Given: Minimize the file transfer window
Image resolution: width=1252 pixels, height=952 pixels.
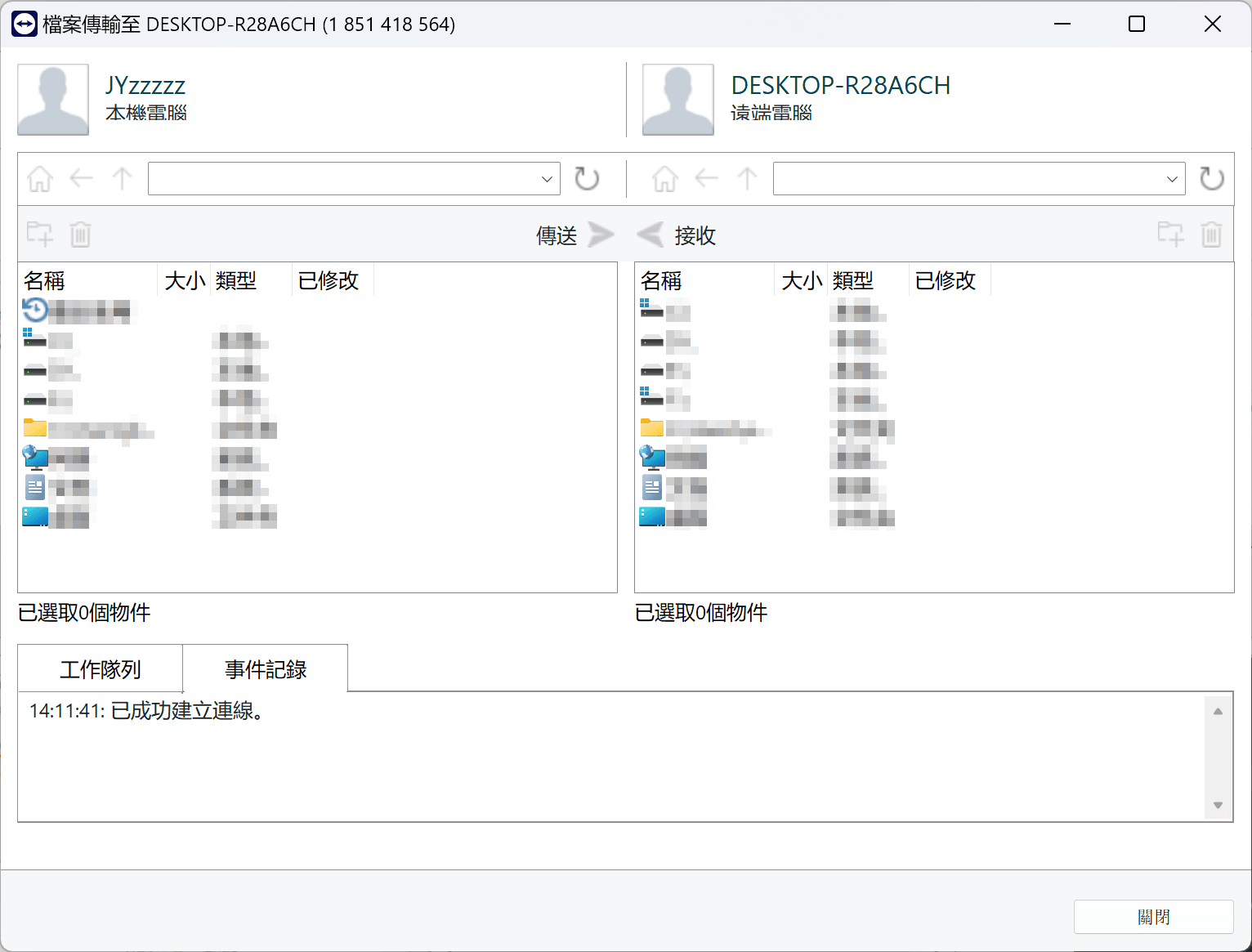Looking at the screenshot, I should pyautogui.click(x=1062, y=24).
